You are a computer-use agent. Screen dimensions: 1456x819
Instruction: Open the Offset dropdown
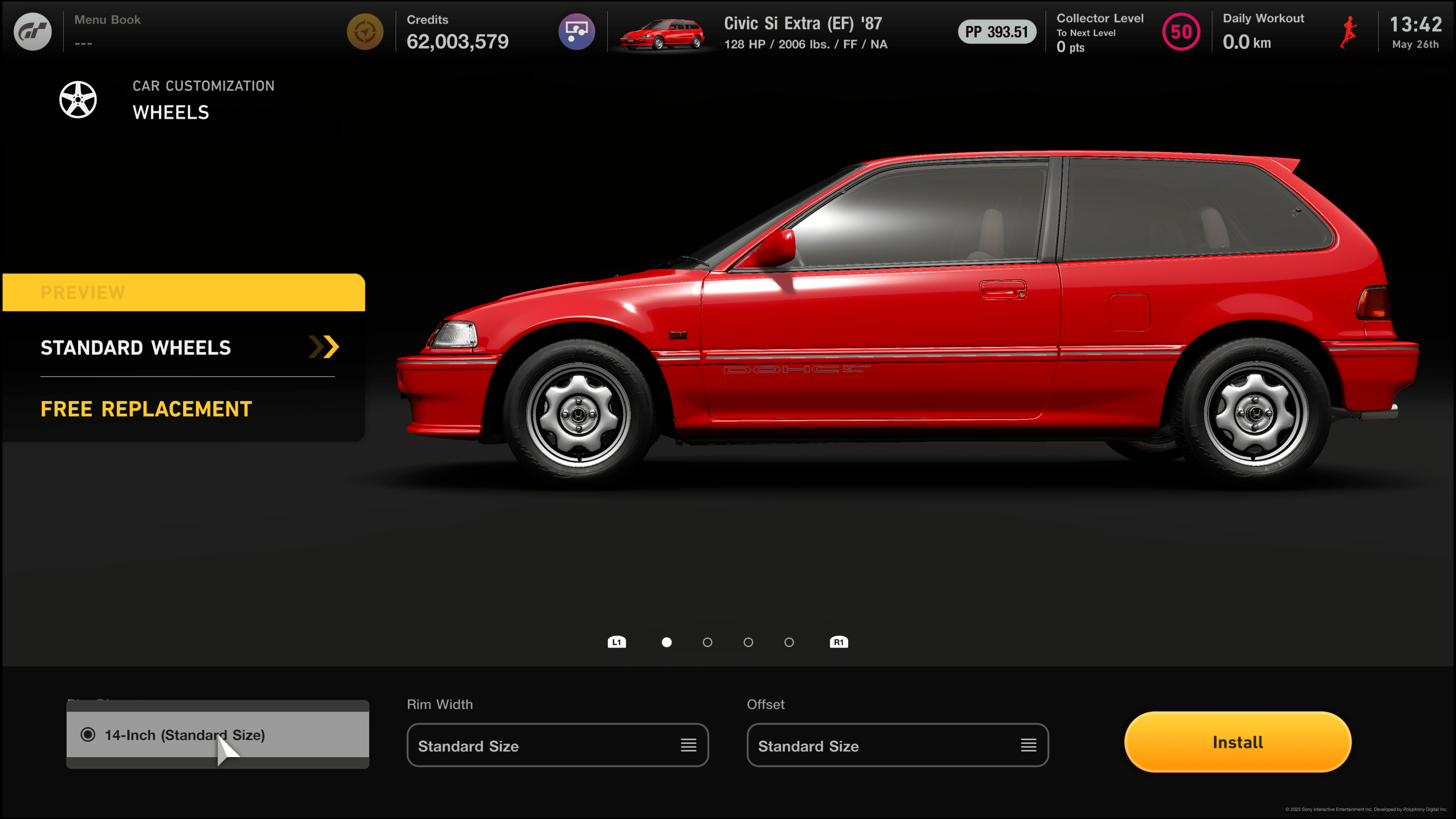(897, 745)
